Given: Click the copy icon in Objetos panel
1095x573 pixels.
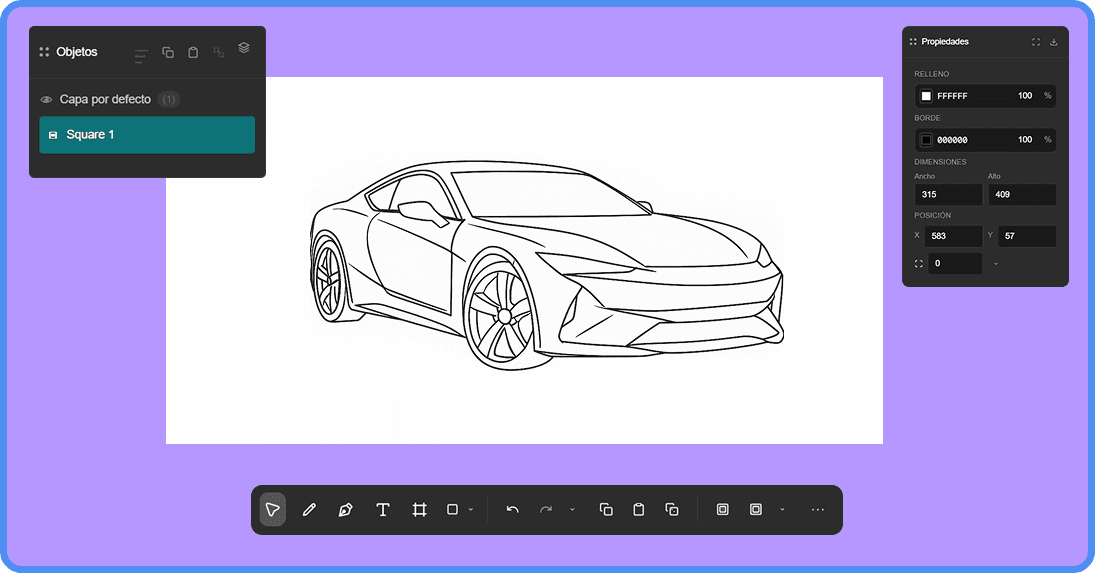Looking at the screenshot, I should coord(168,52).
